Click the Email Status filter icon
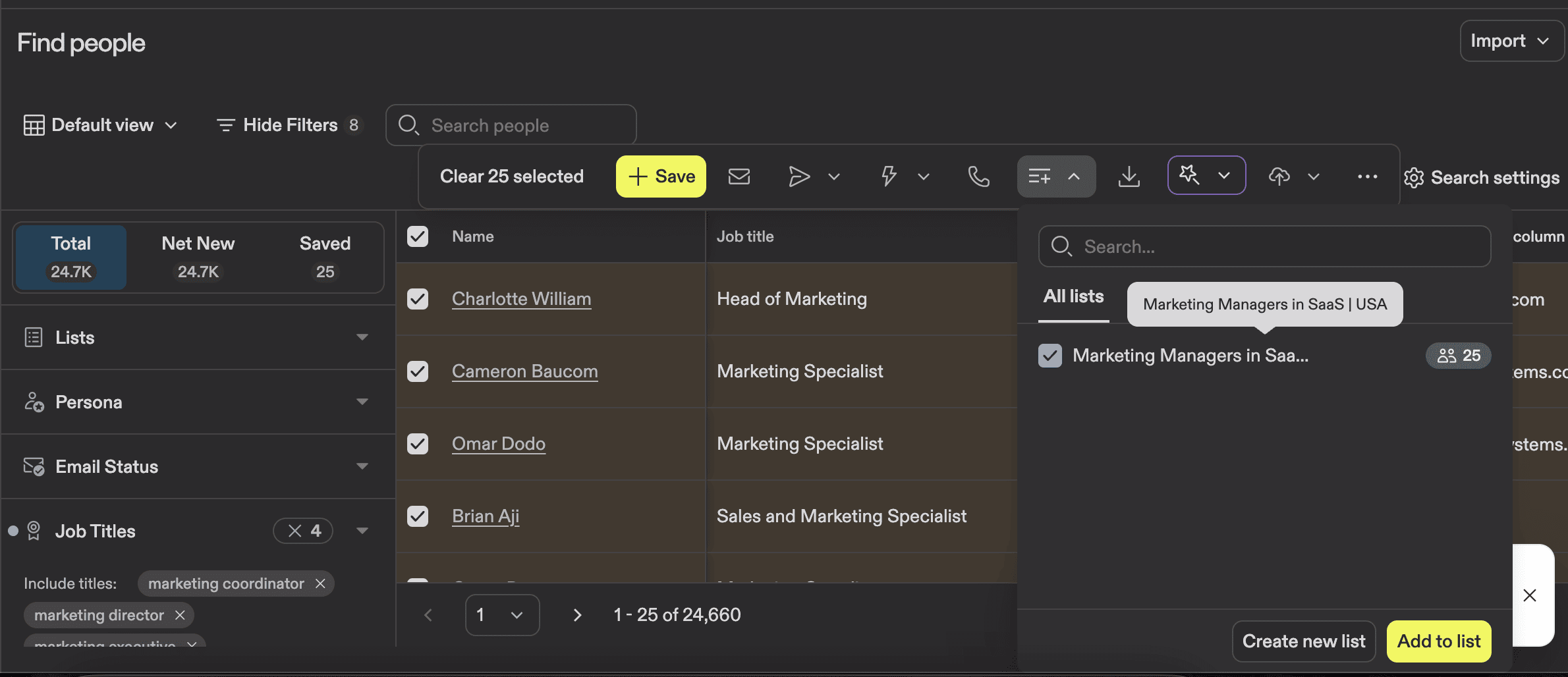The height and width of the screenshot is (677, 1568). [x=34, y=466]
